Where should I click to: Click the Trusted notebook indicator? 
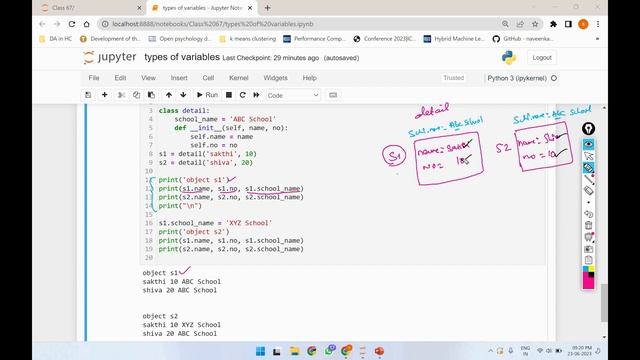click(453, 78)
